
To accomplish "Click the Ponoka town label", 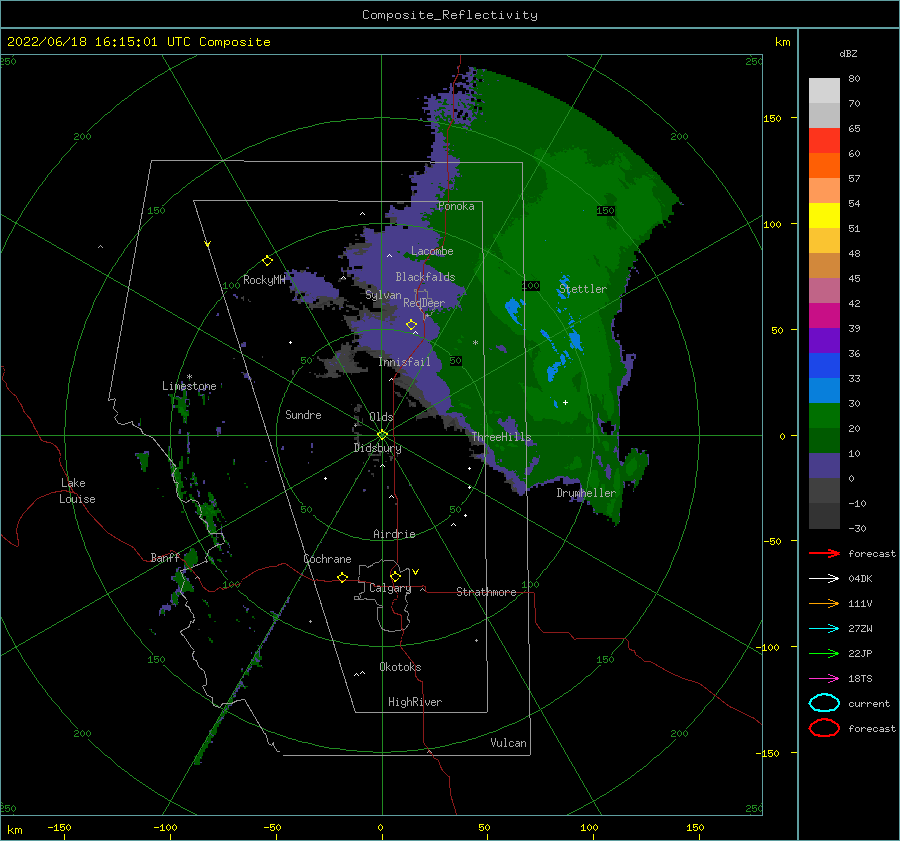I will (x=456, y=207).
